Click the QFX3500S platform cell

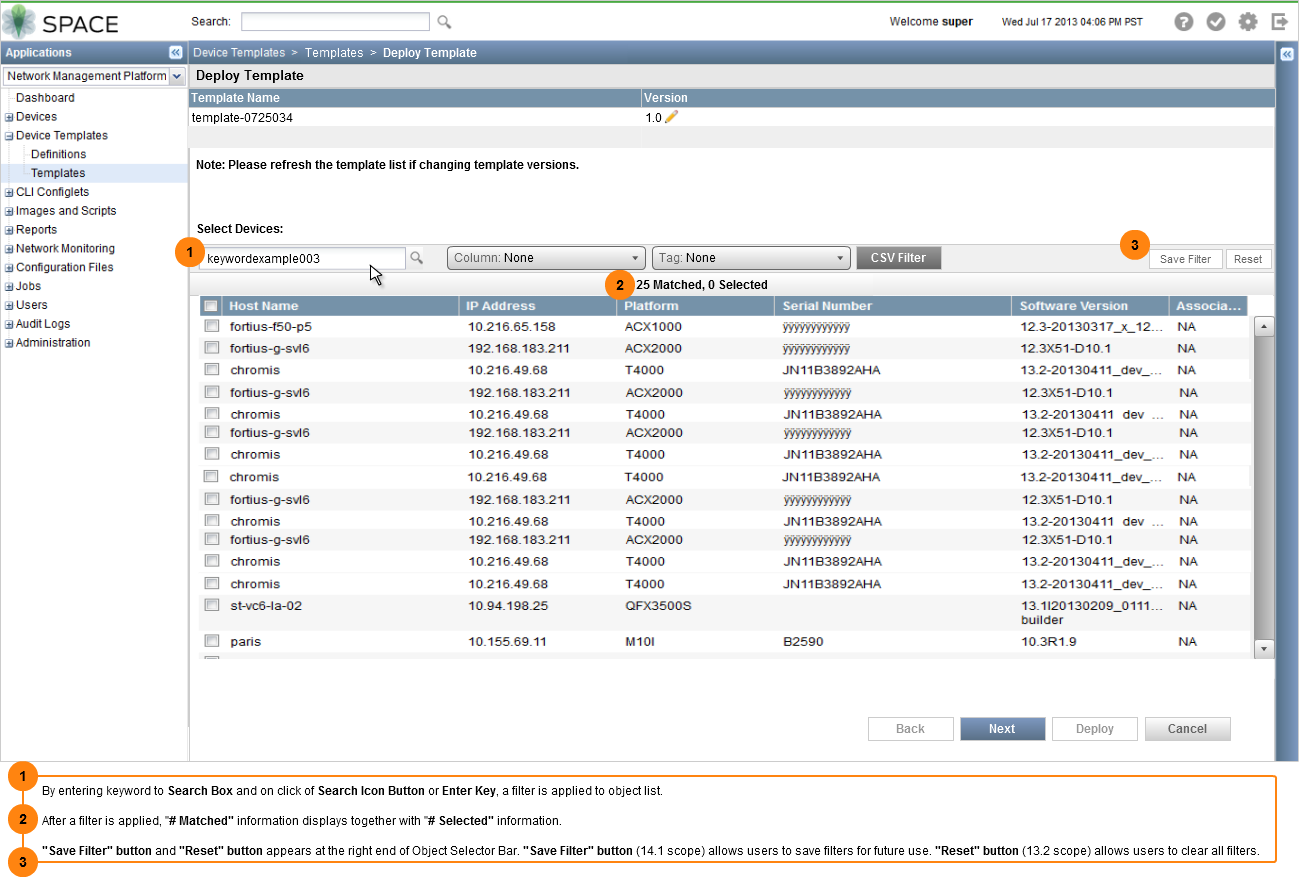[659, 606]
